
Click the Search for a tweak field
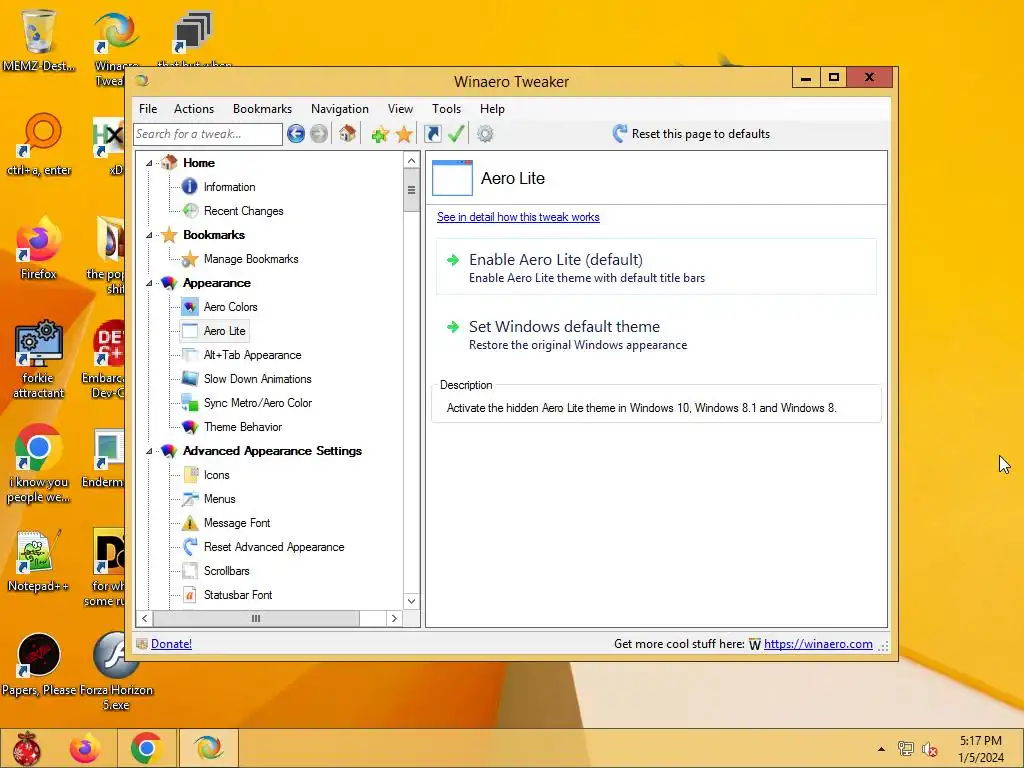(x=208, y=134)
